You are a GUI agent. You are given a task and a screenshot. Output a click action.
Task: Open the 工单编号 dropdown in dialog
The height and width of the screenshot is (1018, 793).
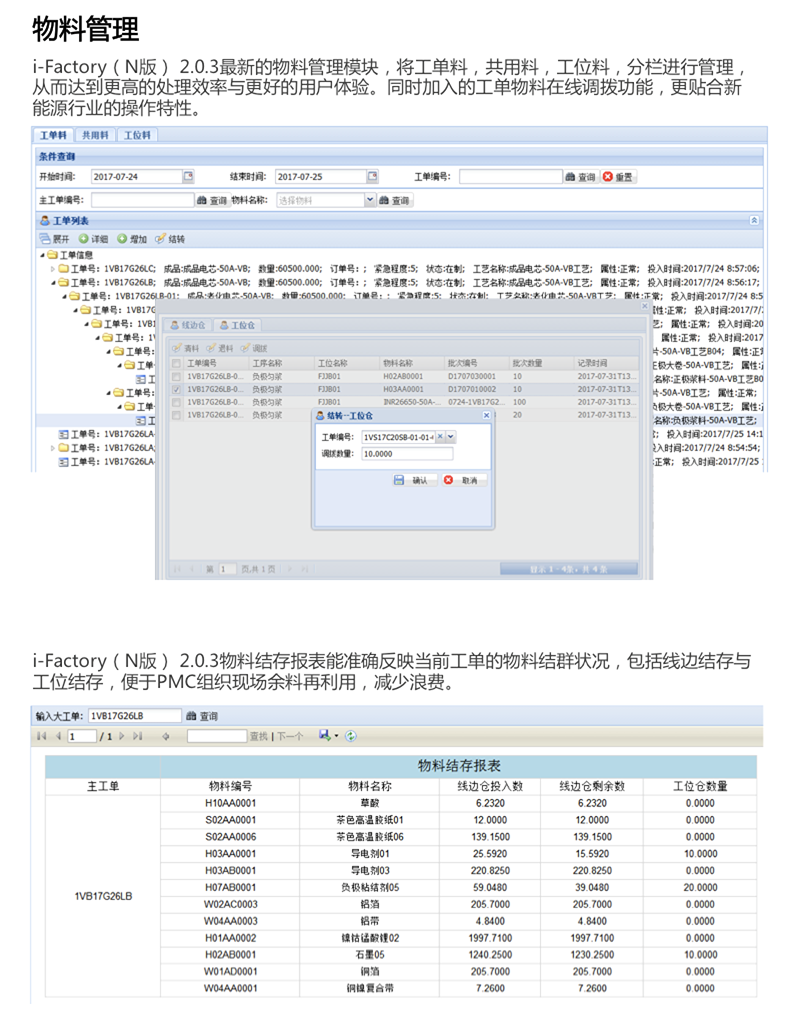pos(451,437)
